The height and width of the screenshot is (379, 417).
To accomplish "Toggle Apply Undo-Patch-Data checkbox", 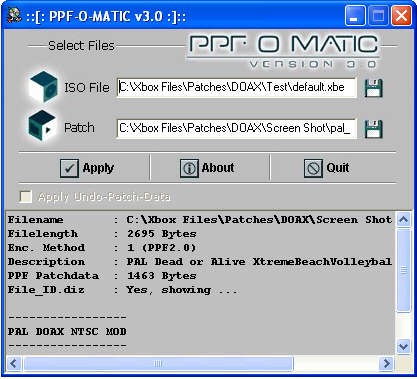I will tap(26, 197).
